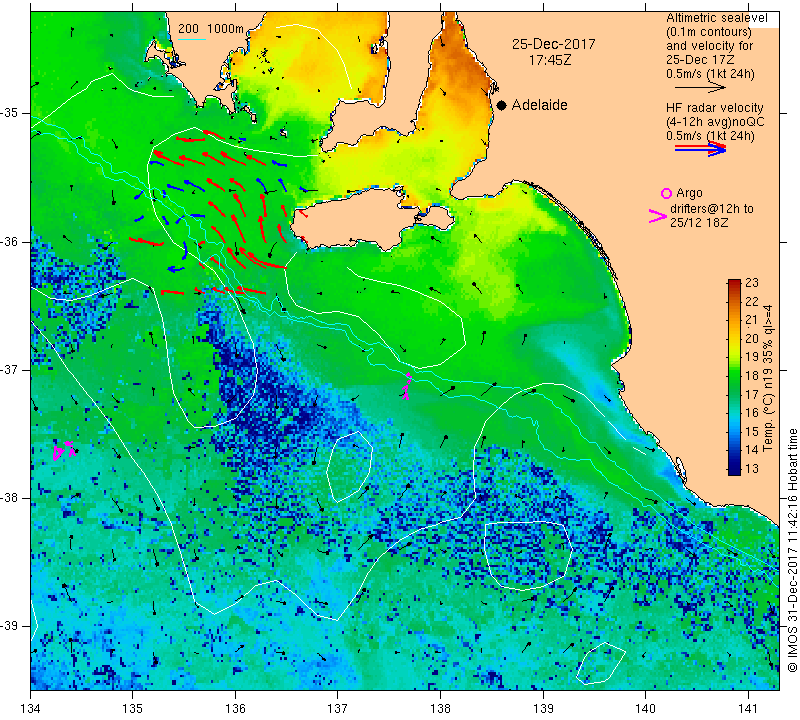Click the '200 1000m' depth contour label
The image size is (800, 720).
(x=211, y=29)
